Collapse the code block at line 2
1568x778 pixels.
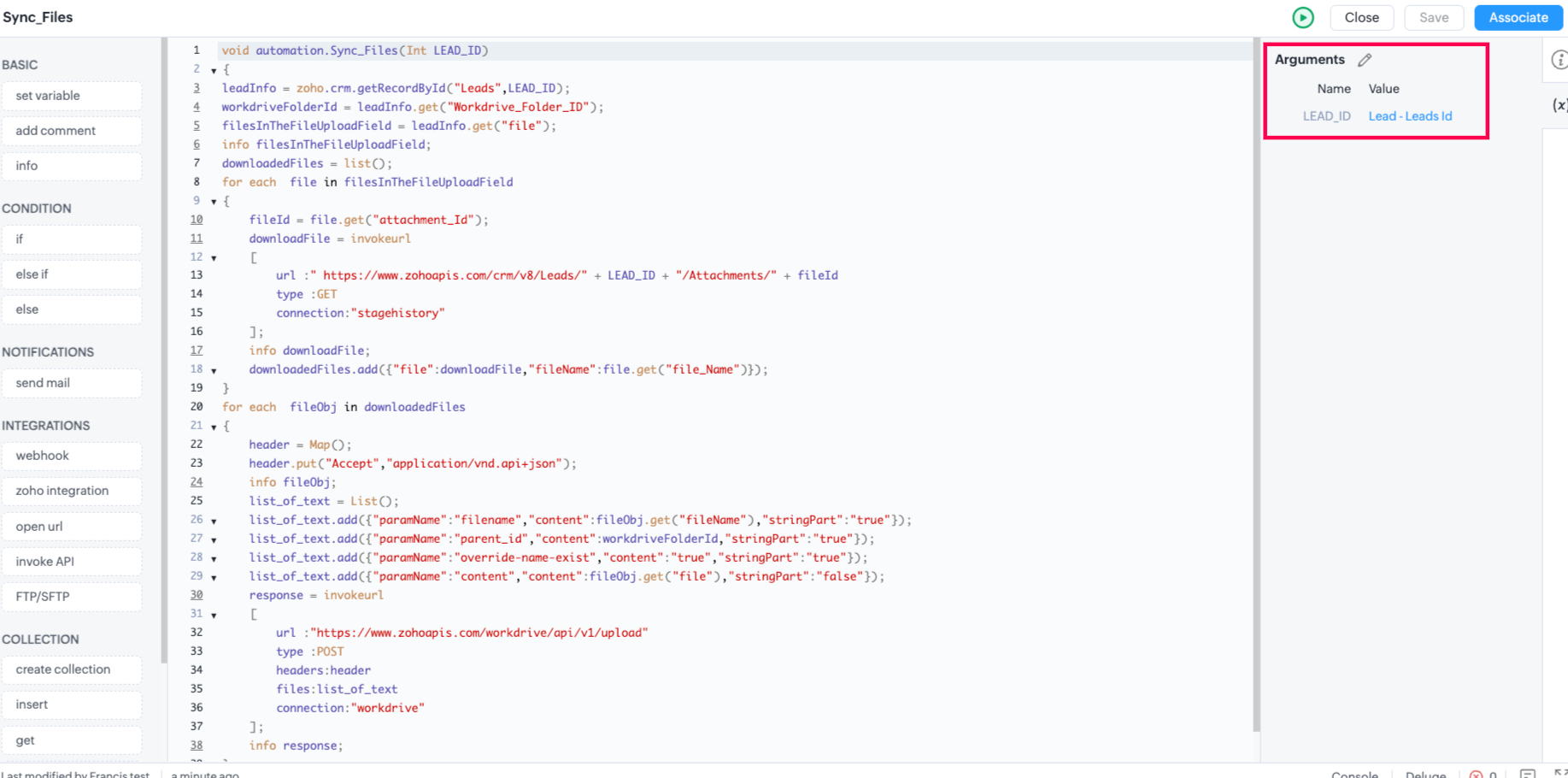214,71
